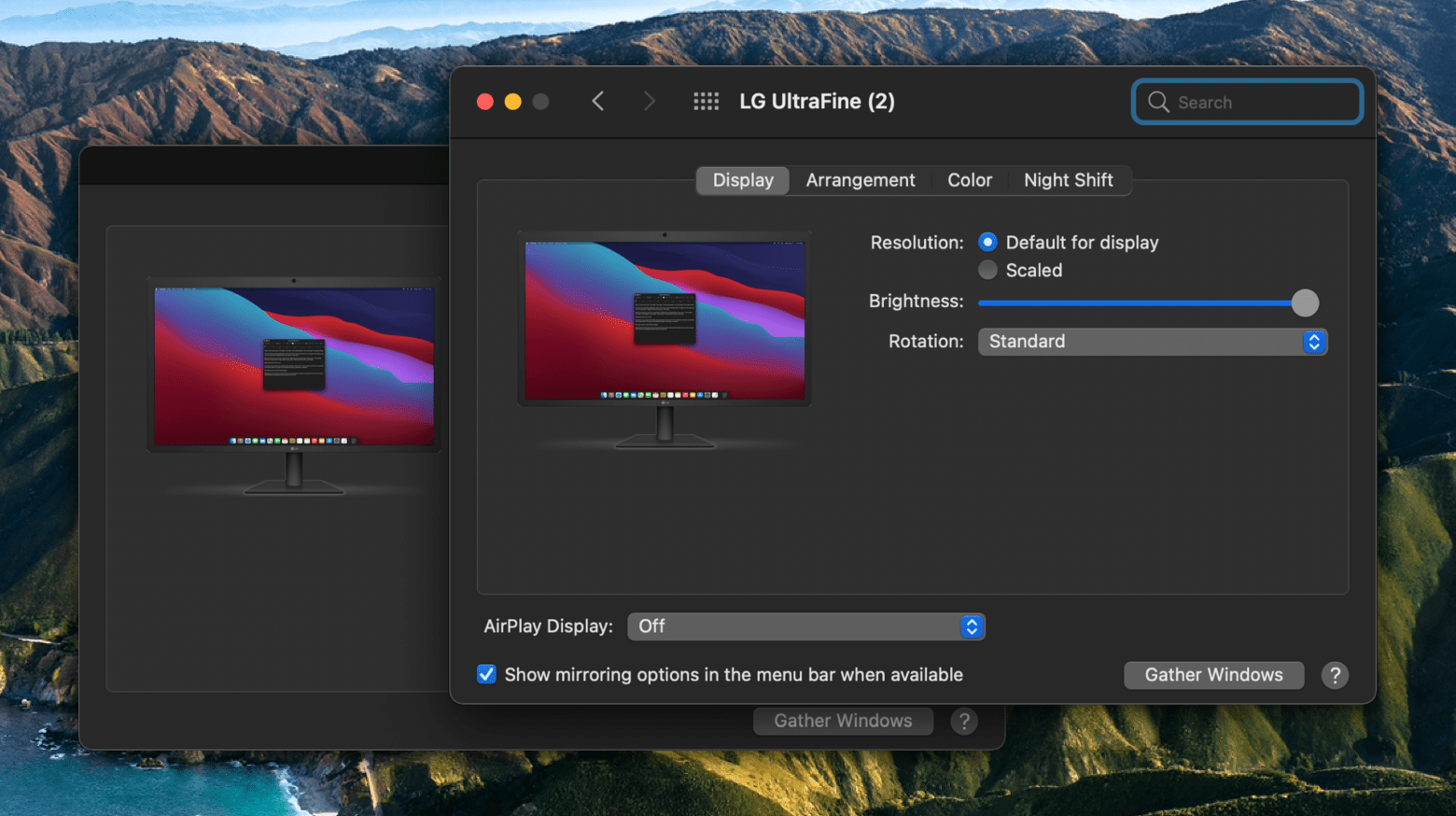Click the monitor preview in the background window
Screen dimensions: 1456x816
[293, 386]
